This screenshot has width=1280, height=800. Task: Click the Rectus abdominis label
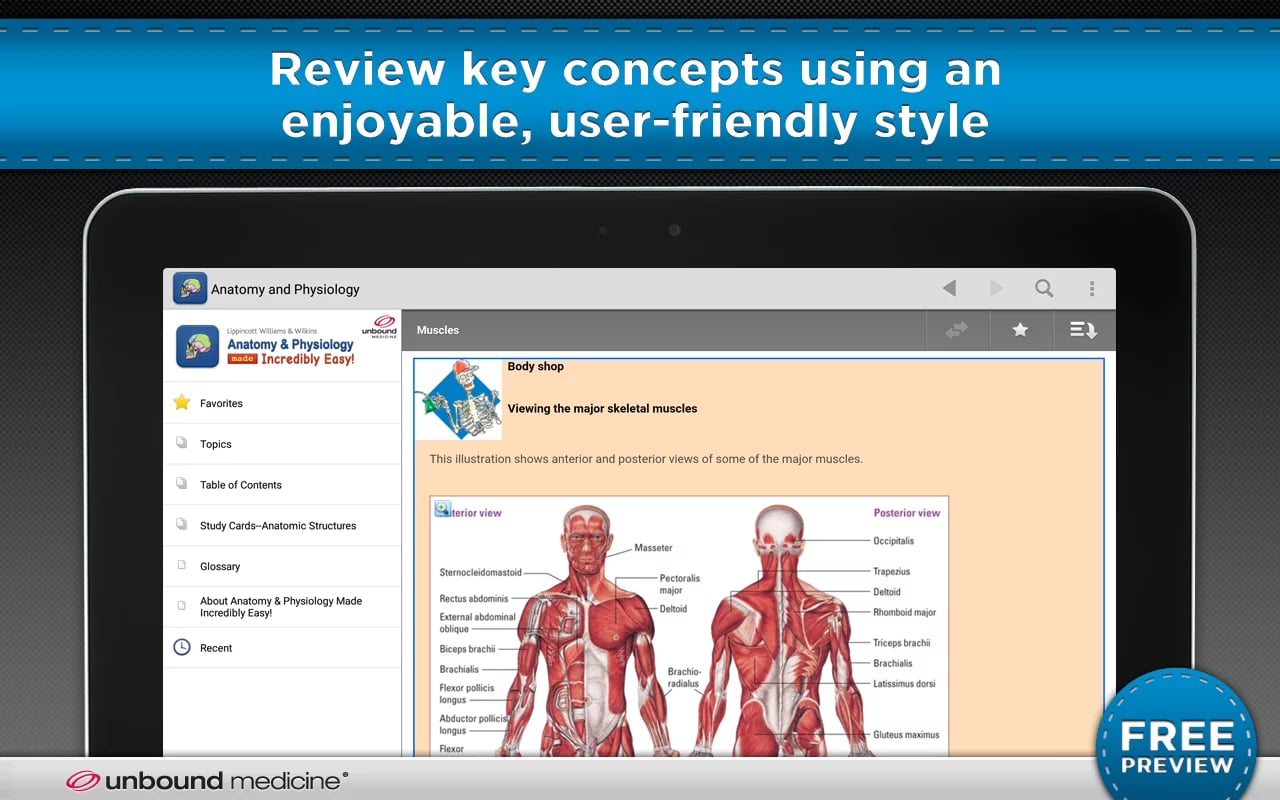474,599
